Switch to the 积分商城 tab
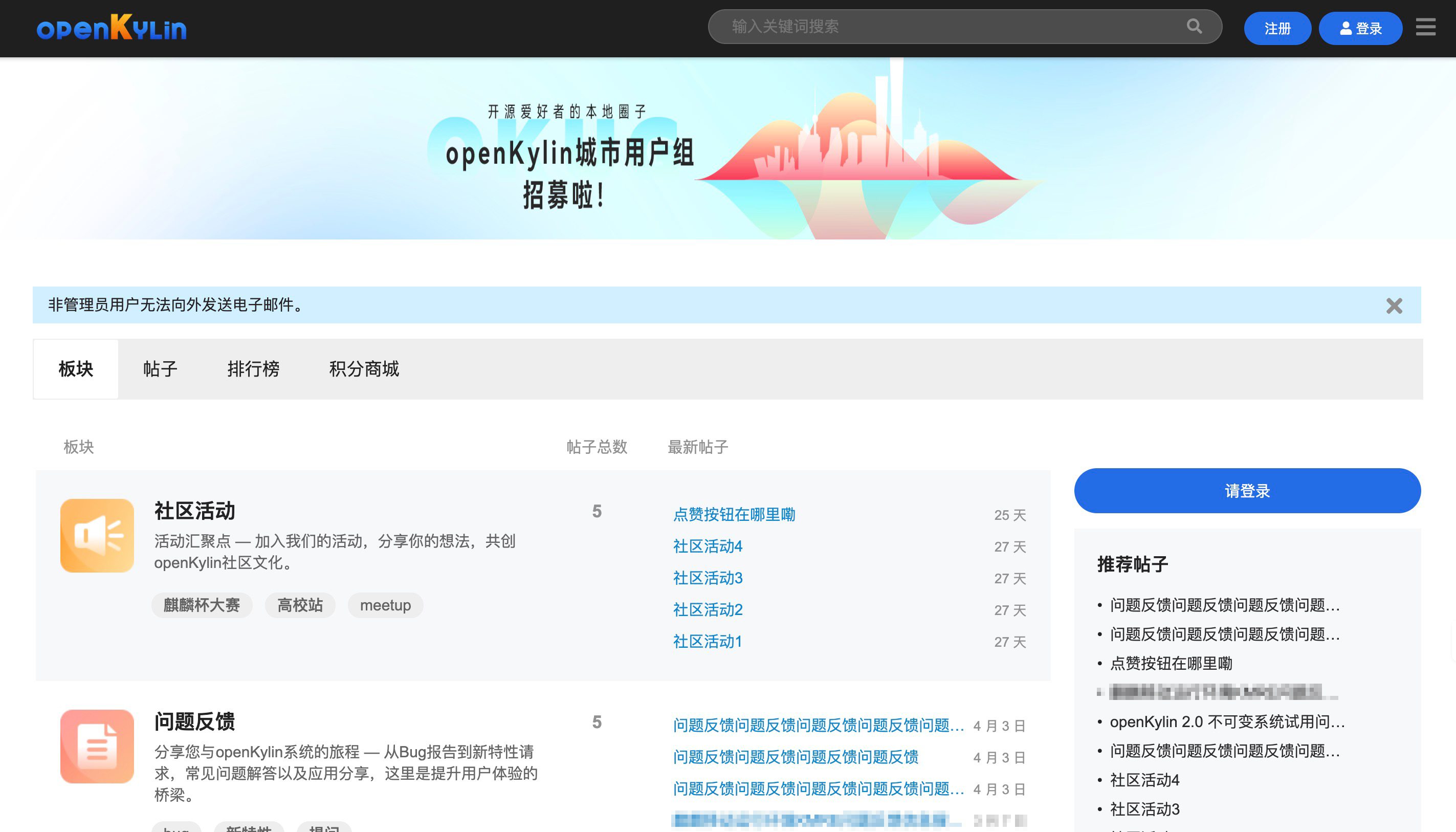The image size is (1456, 832). [364, 368]
